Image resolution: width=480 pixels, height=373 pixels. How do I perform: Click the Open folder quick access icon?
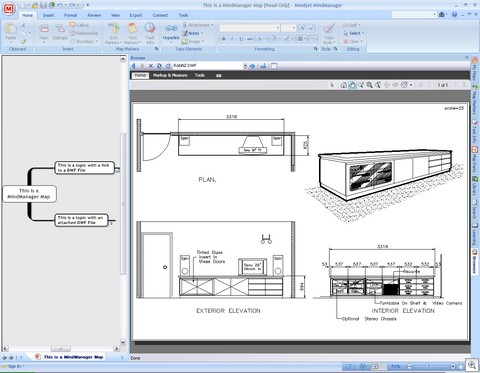click(x=35, y=5)
